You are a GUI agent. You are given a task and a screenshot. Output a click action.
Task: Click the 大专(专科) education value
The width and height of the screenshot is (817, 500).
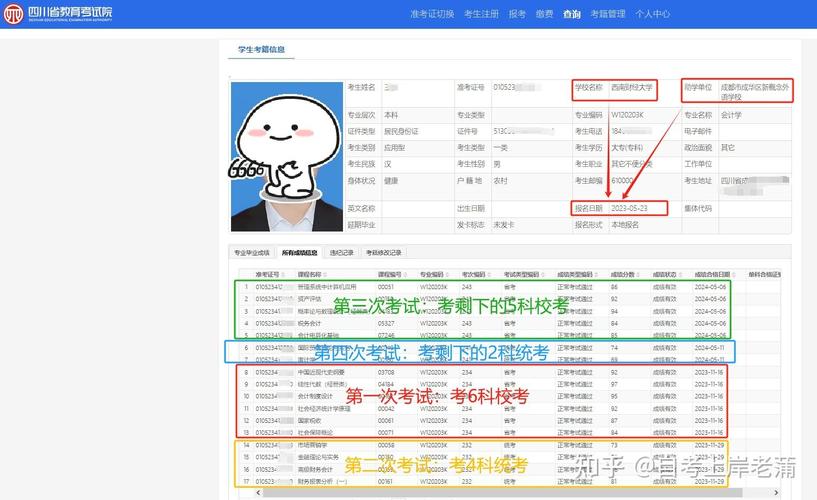point(627,148)
